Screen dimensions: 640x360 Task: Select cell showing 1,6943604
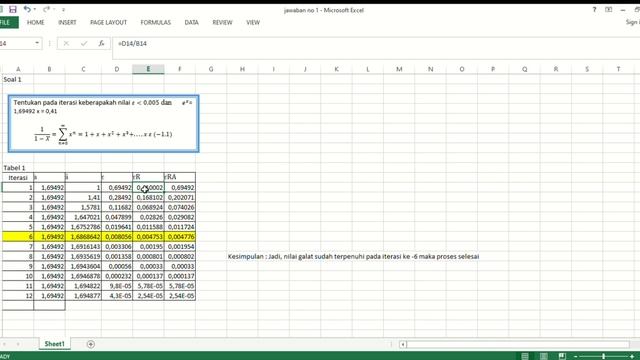83,266
